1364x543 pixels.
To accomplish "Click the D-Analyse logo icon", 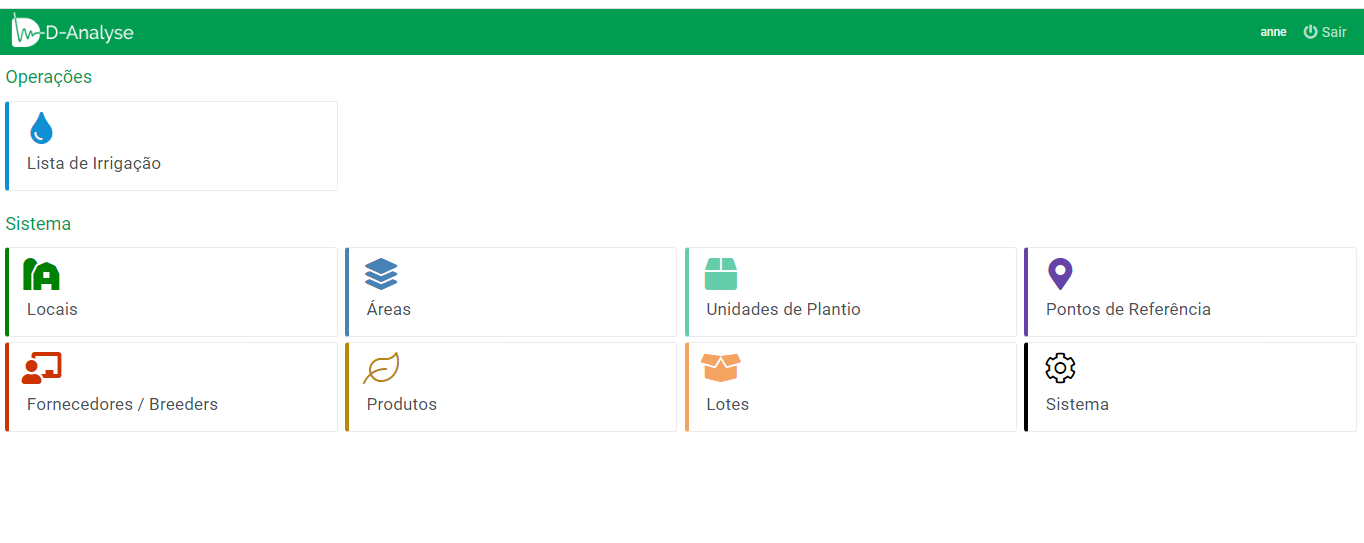I will pos(27,31).
